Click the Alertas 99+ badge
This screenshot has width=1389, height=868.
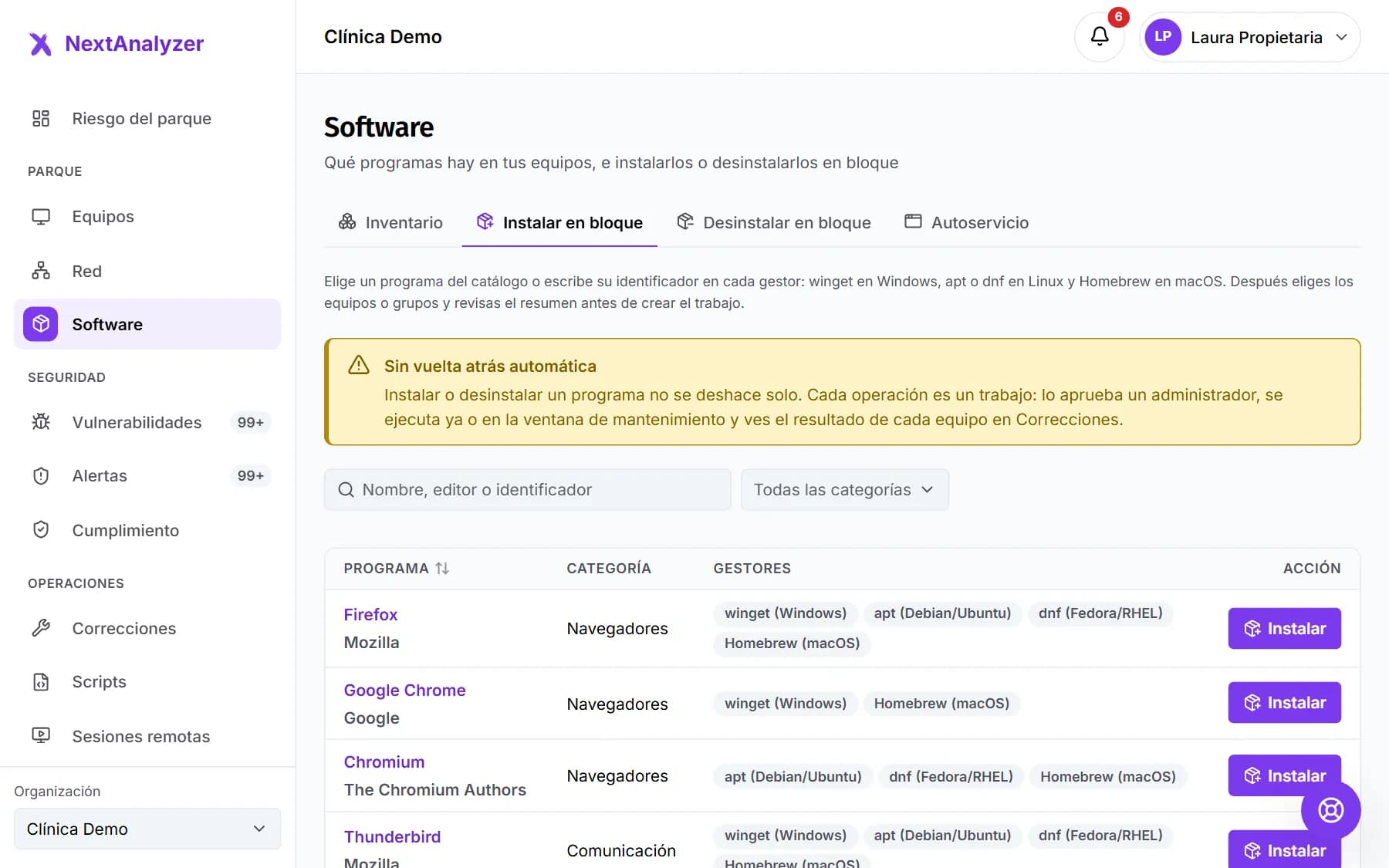click(x=250, y=475)
